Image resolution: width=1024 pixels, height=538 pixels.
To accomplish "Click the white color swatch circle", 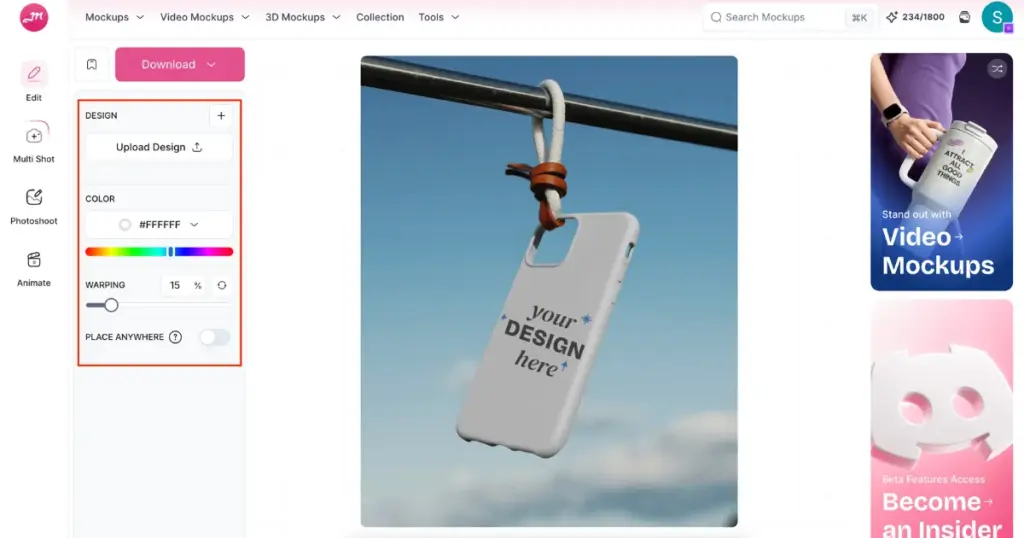I will pos(125,225).
